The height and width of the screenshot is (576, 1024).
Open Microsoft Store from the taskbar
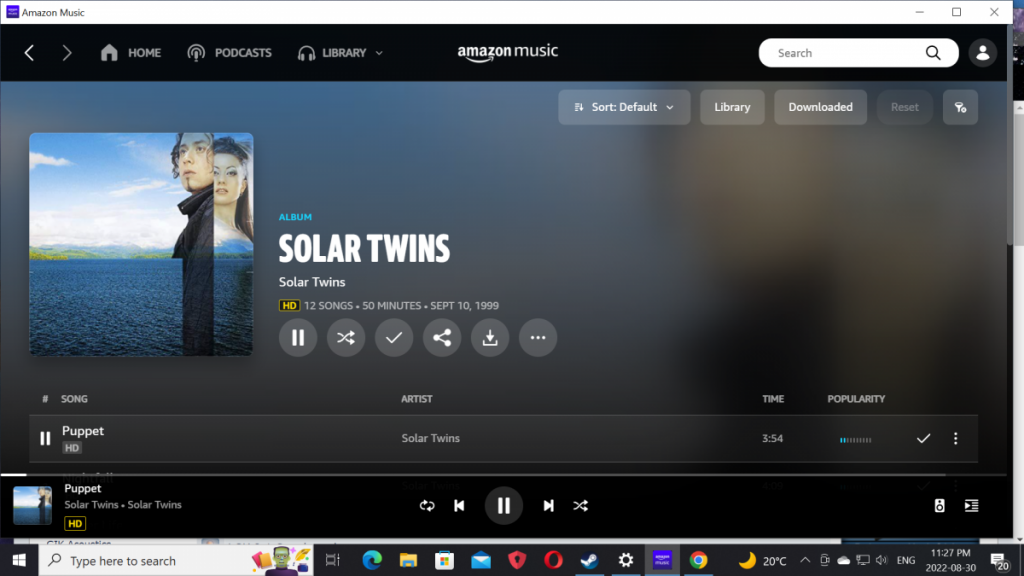coord(445,560)
